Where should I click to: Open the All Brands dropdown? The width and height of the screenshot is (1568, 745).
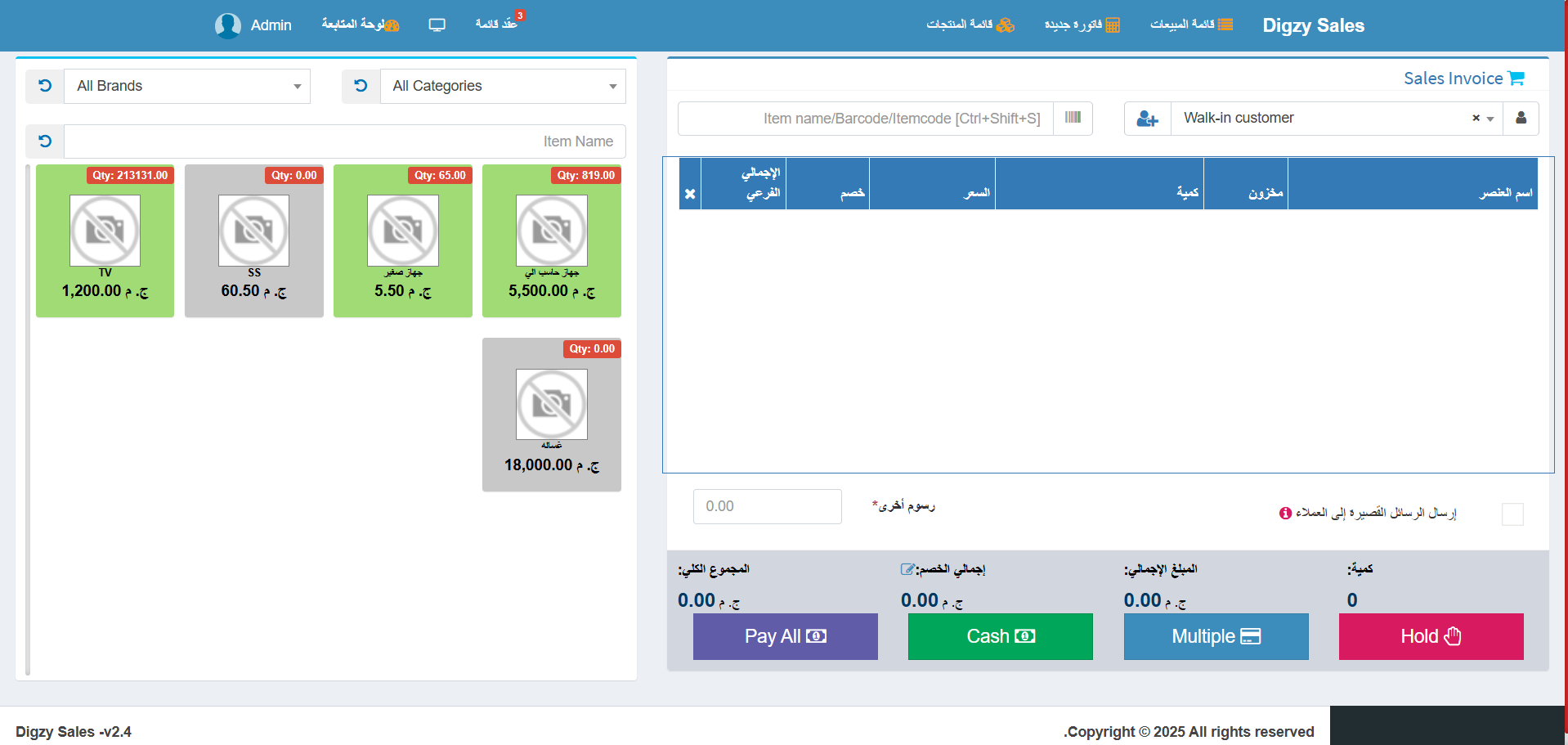pos(187,86)
